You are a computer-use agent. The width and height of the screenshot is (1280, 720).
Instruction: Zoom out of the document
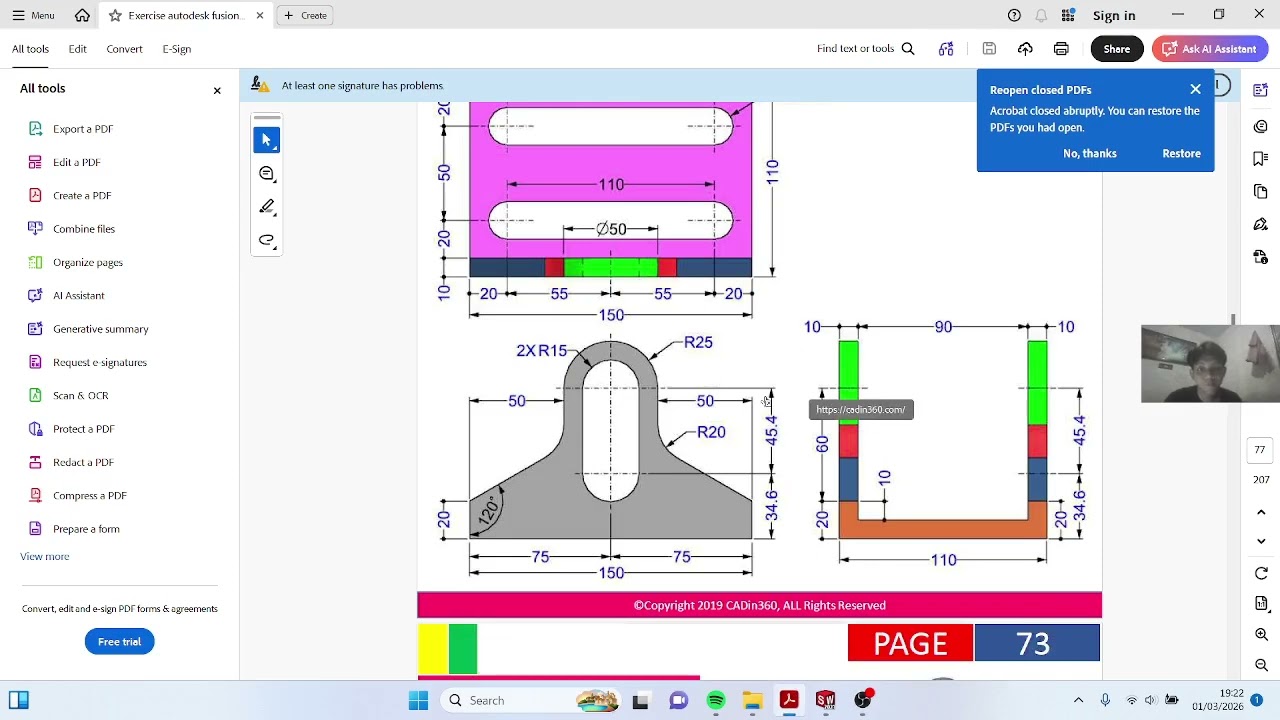click(1261, 665)
